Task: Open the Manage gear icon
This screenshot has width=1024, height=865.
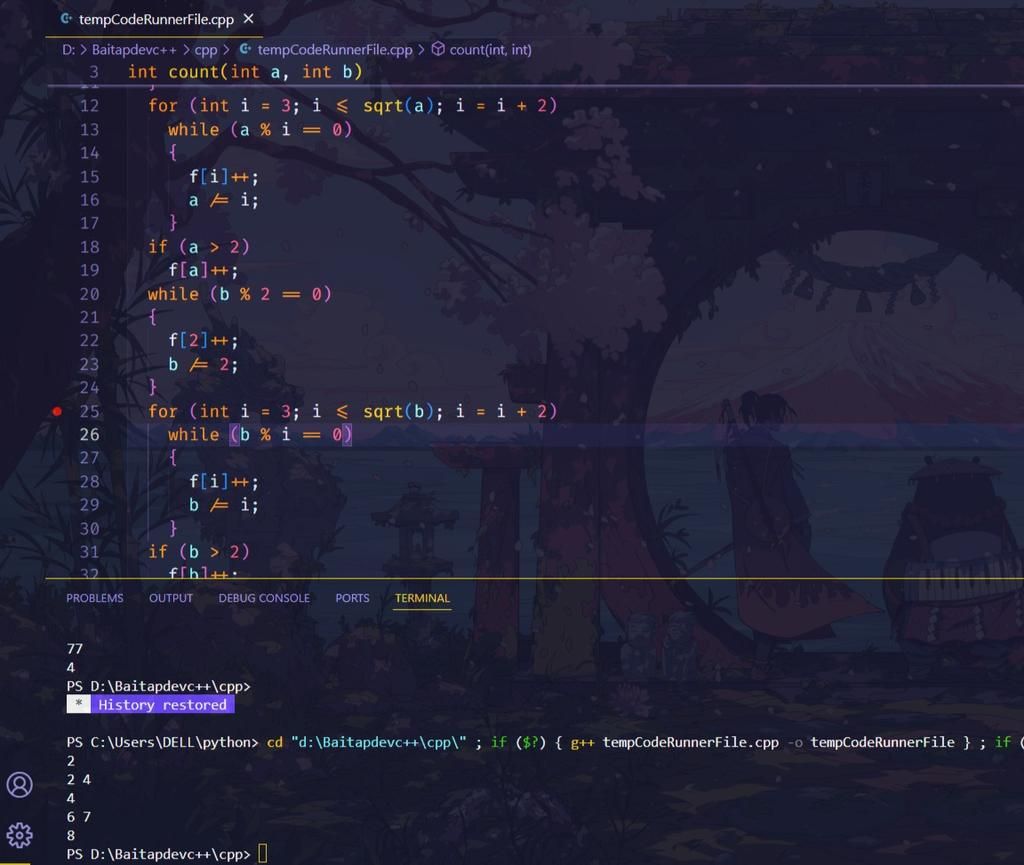Action: coord(20,835)
